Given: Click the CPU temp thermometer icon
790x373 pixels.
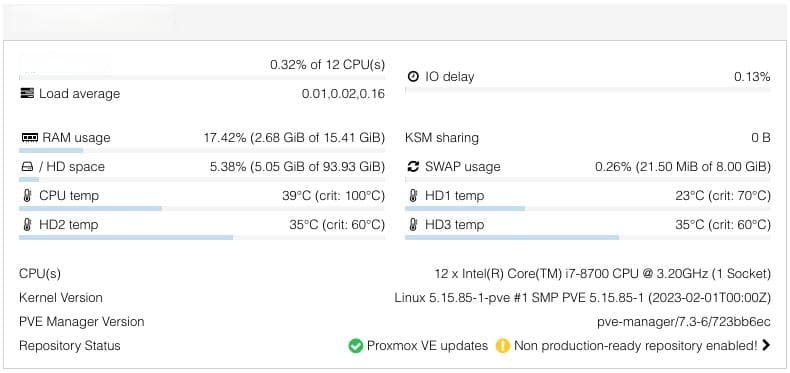Looking at the screenshot, I should coord(27,196).
